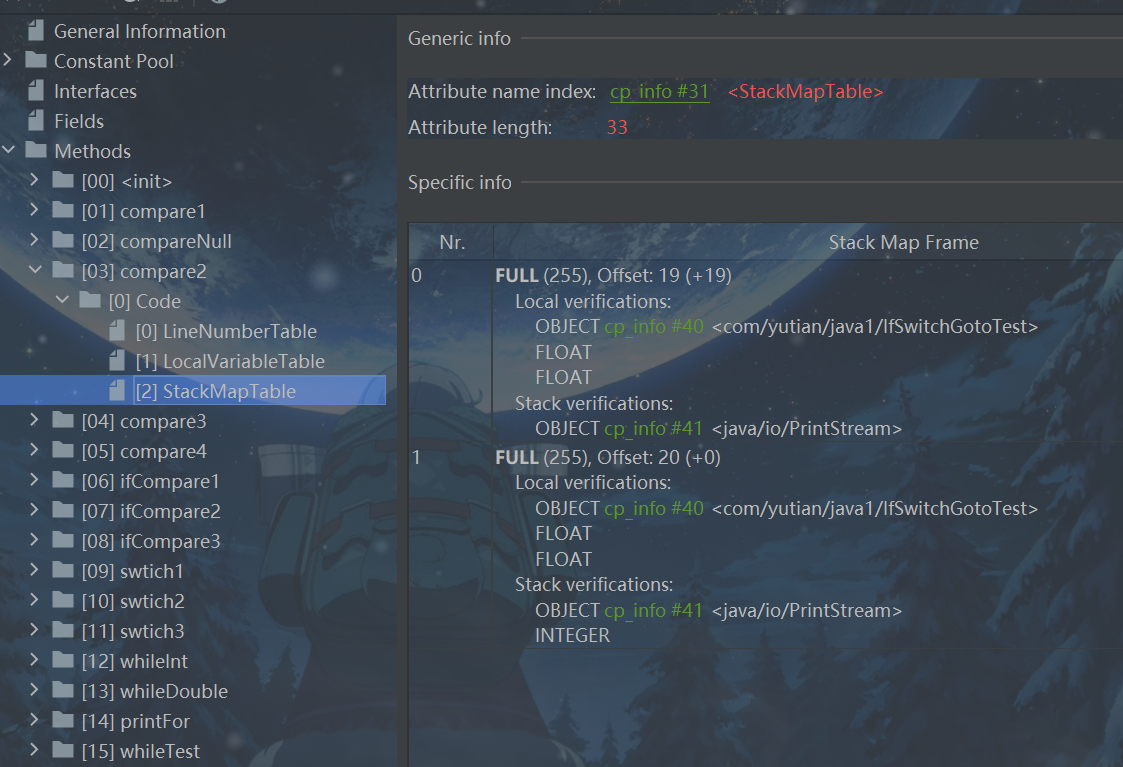This screenshot has height=767, width=1123.
Task: Select the [2] StackMapTable tree entry
Action: tap(229, 391)
